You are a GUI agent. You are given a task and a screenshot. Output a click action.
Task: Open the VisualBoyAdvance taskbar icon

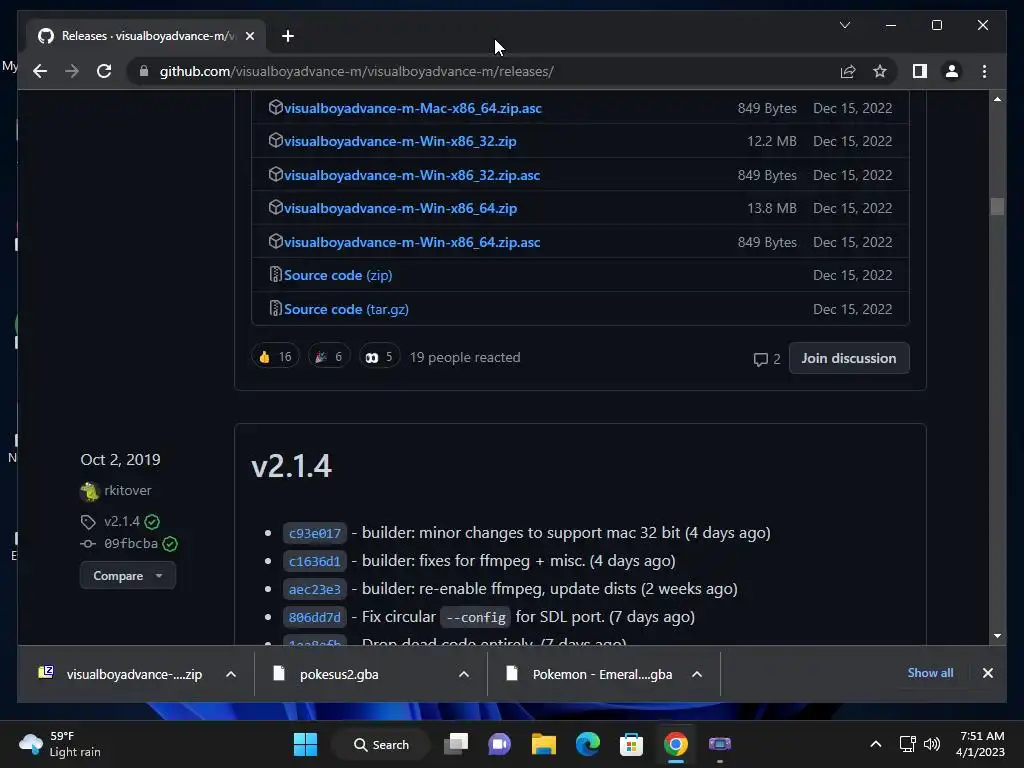pyautogui.click(x=719, y=744)
